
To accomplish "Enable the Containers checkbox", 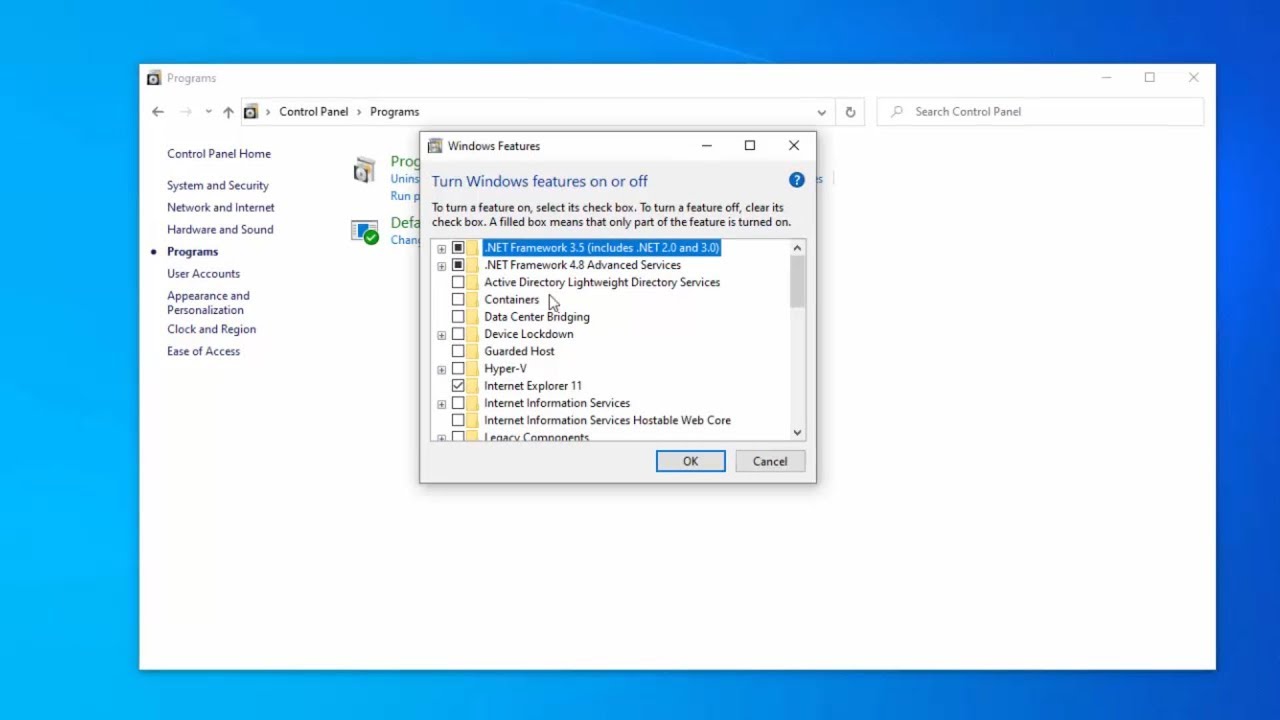I will (x=458, y=300).
